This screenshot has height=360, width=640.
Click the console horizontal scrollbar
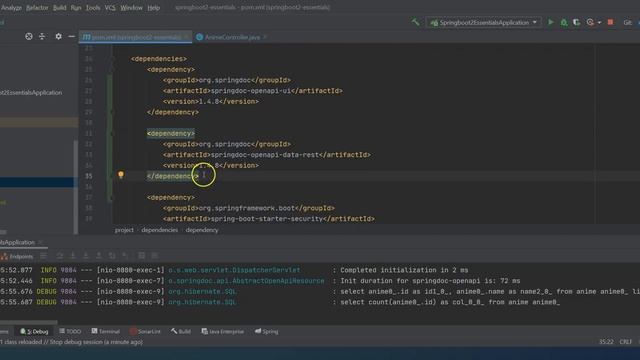pos(29,322)
